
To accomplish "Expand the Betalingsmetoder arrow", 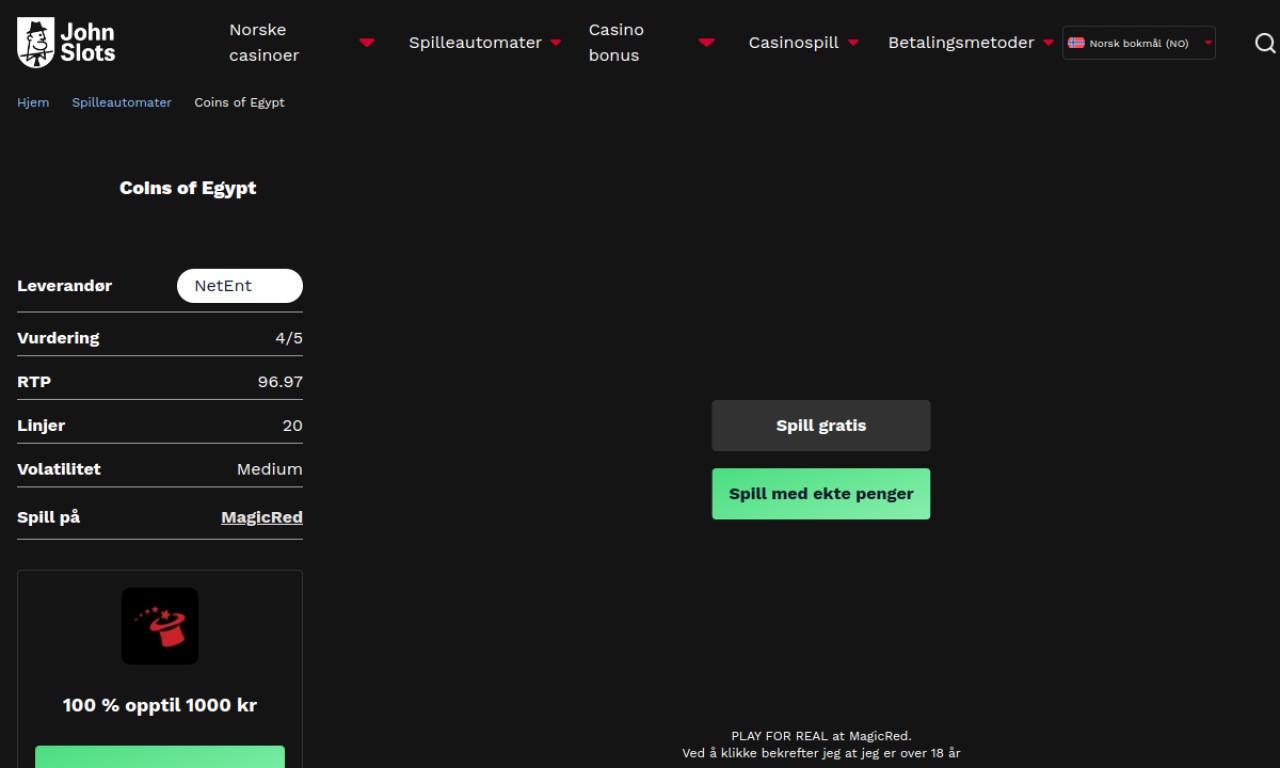I will click(x=1048, y=43).
